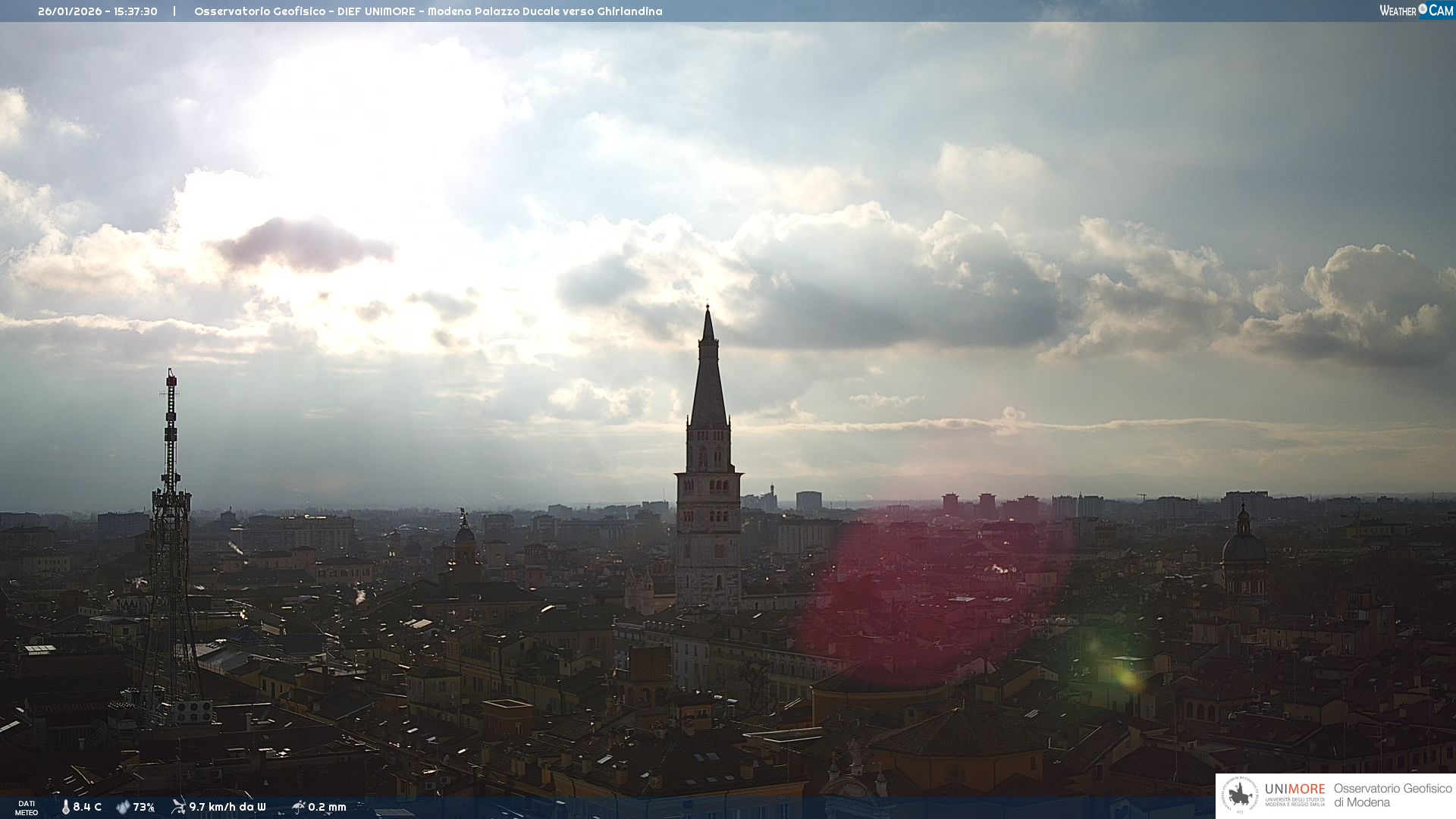Click Osservatorio Geofisico di Modena caption
Image resolution: width=1456 pixels, height=819 pixels.
pos(1392,795)
